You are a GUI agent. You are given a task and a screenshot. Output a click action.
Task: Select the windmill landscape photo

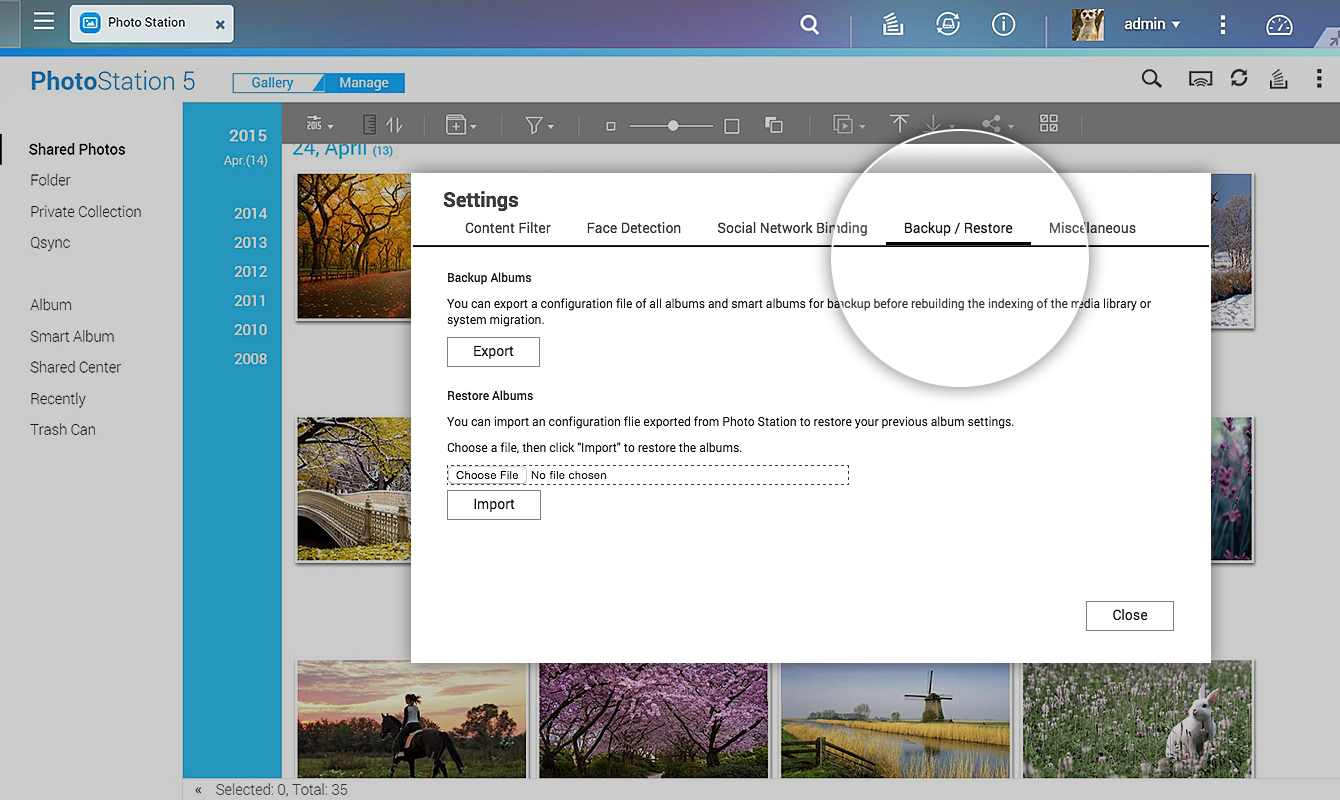[896, 720]
